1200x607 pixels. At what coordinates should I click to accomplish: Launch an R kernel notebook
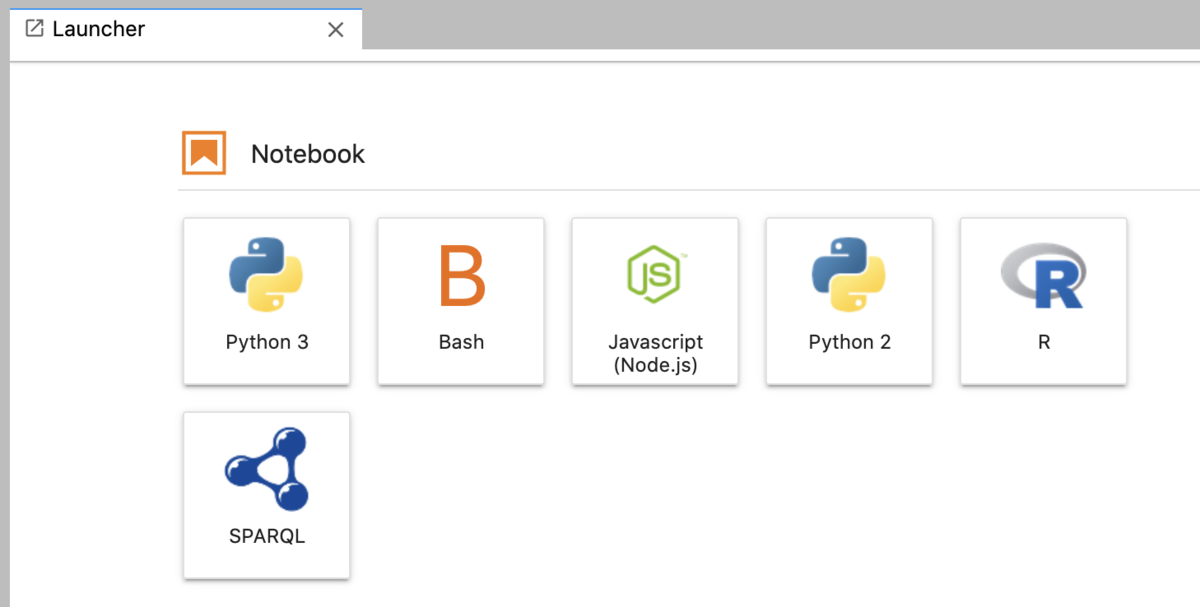pos(1043,301)
